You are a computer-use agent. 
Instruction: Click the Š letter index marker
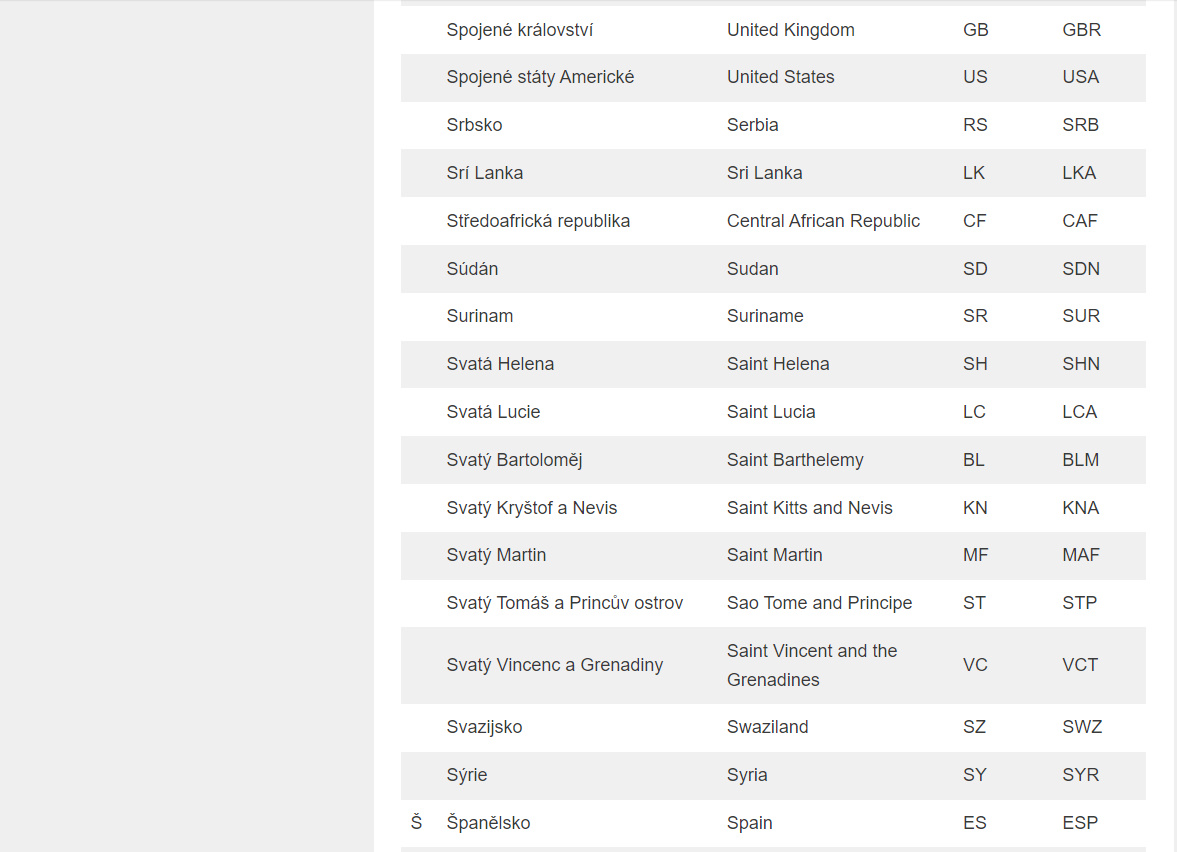416,823
